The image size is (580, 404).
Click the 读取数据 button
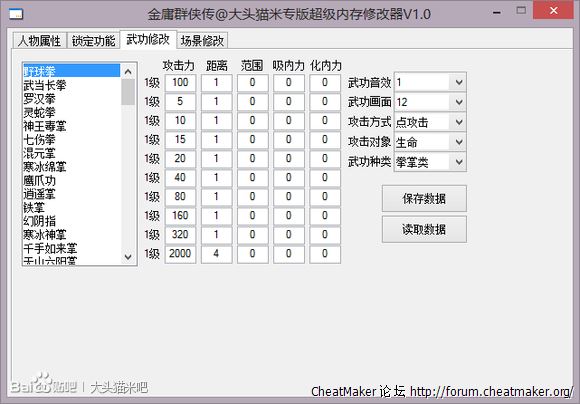[x=424, y=230]
